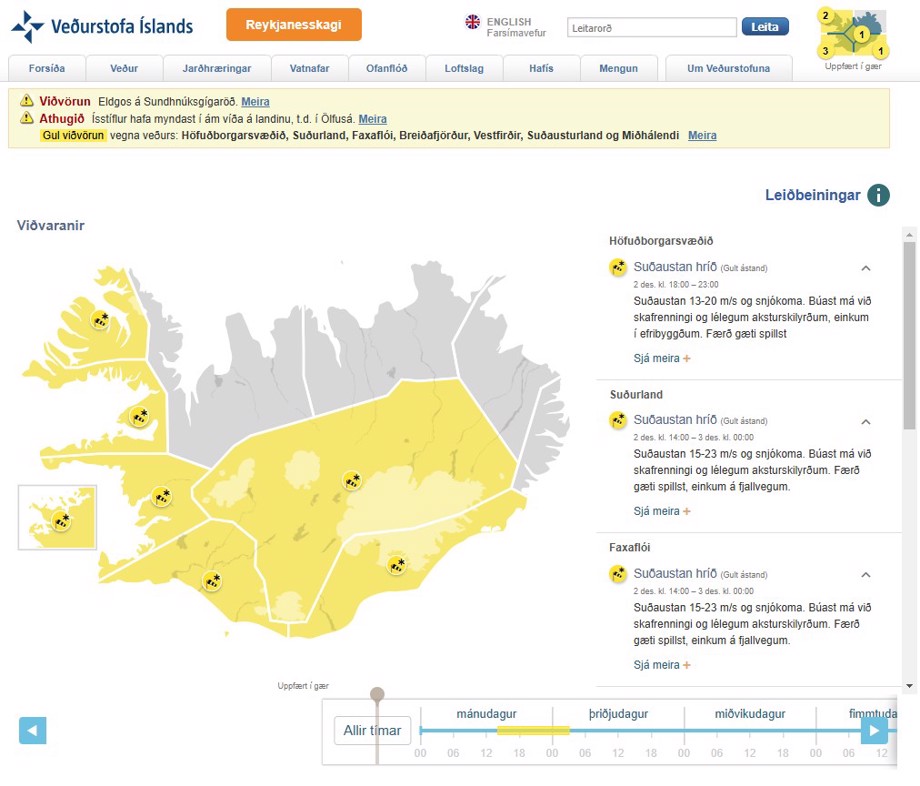920x786 pixels.
Task: Click the Leiðbeiningar info icon
Action: pos(878,195)
